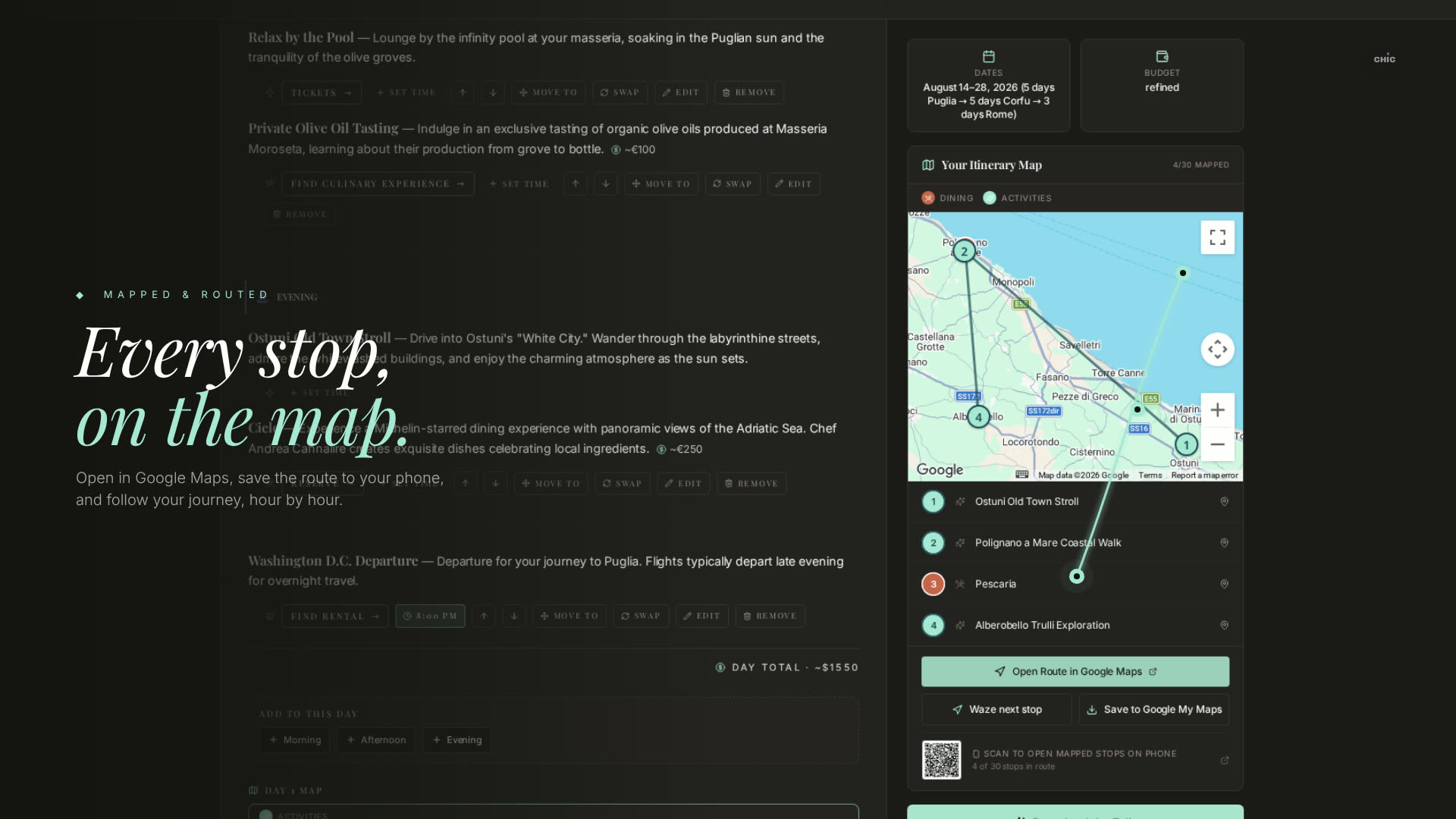This screenshot has height=819, width=1456.
Task: Change the 8:00 PM departure time
Action: (x=430, y=616)
